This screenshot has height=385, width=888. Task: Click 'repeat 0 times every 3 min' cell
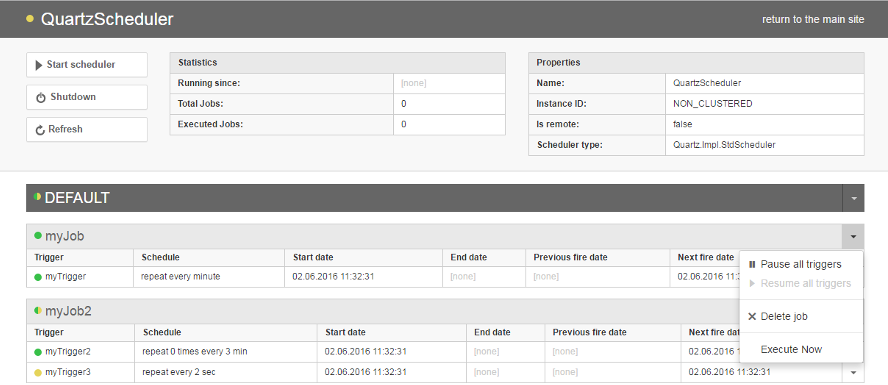coord(225,352)
